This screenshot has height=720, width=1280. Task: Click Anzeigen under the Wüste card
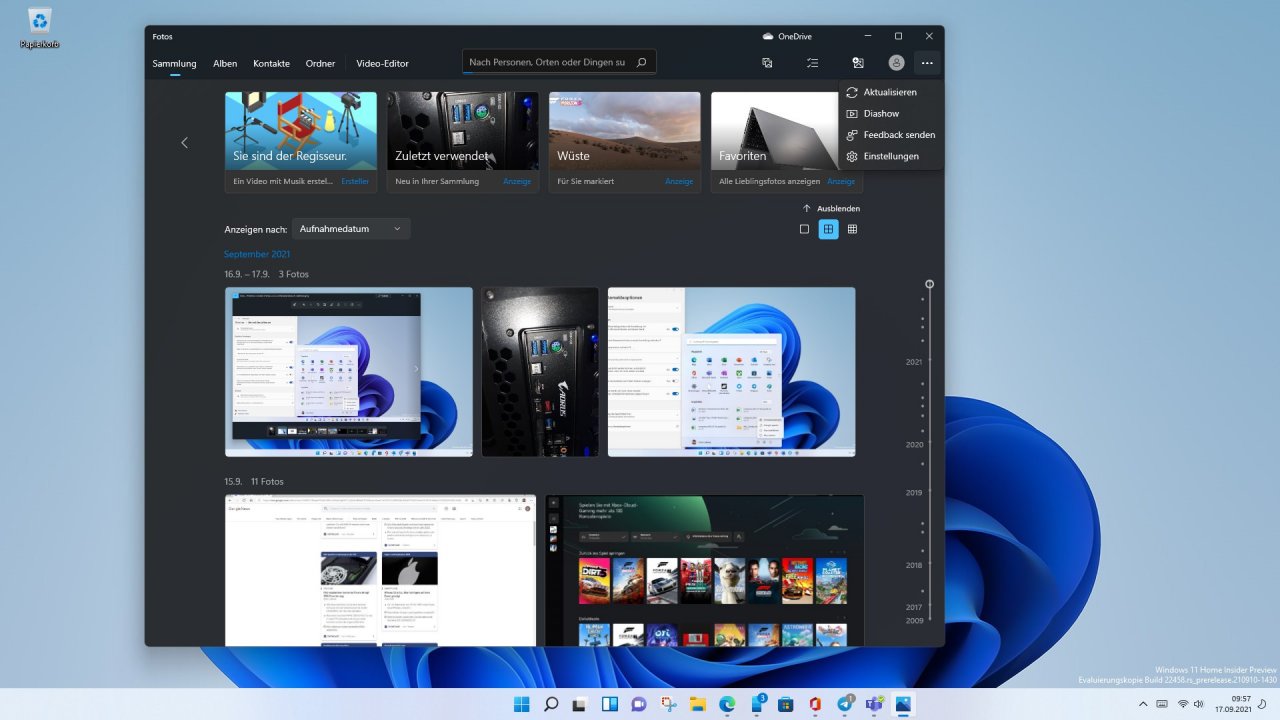coord(679,181)
